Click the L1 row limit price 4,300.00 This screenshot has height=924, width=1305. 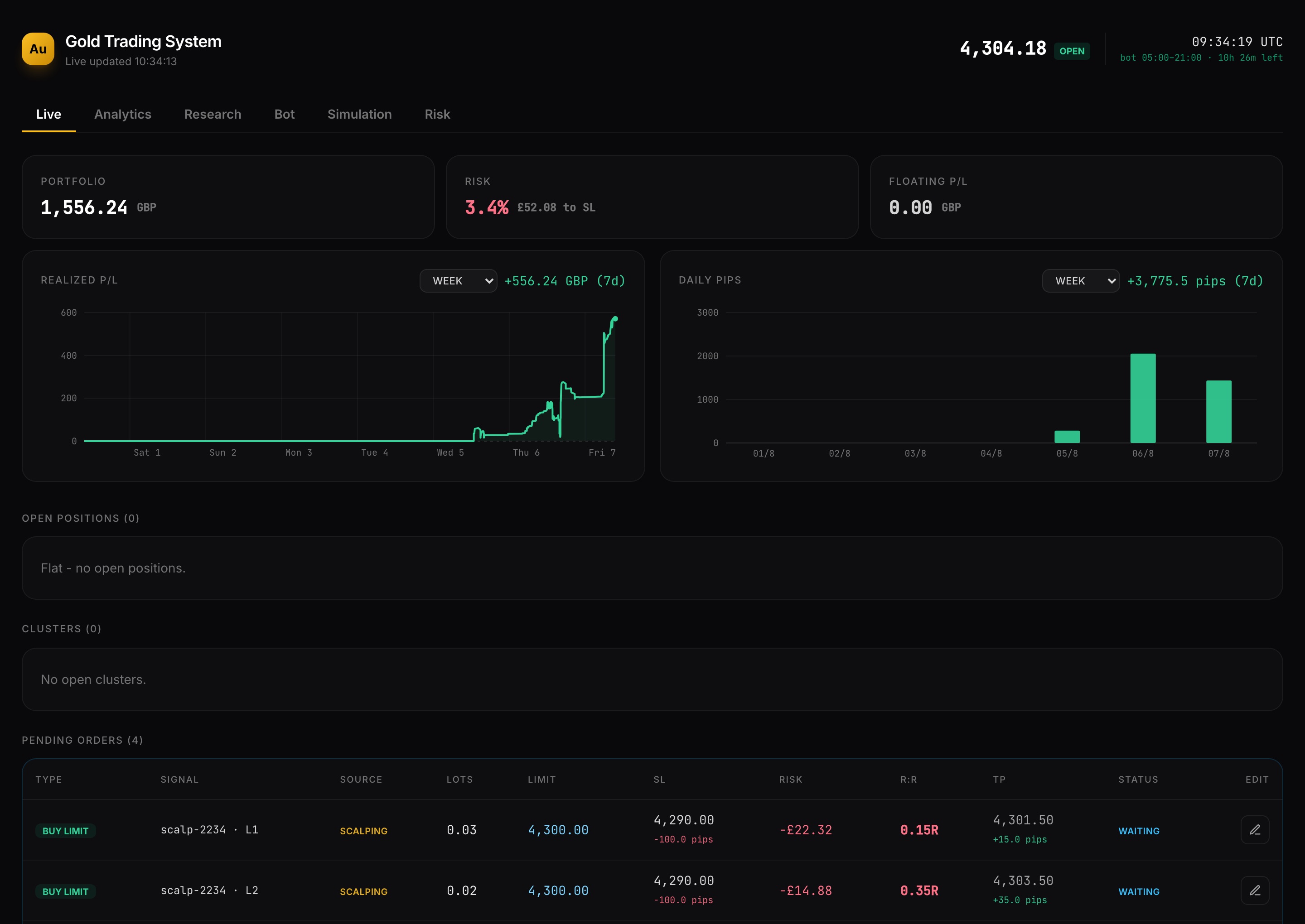point(558,830)
